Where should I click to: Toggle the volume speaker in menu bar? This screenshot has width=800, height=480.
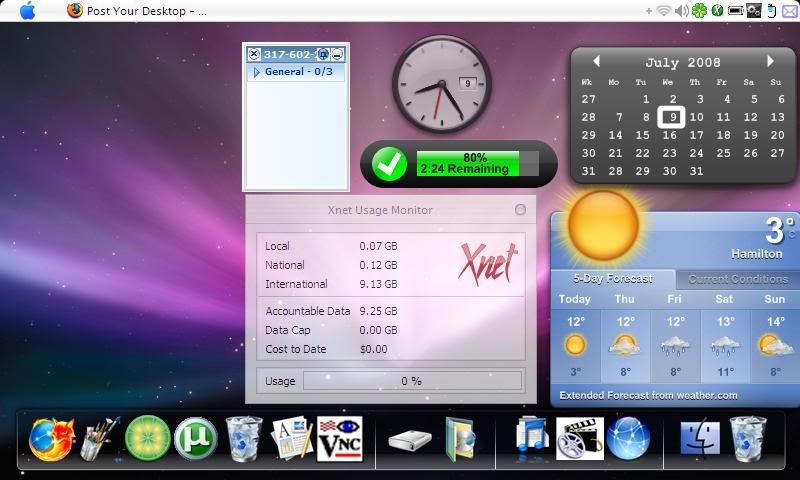pyautogui.click(x=681, y=10)
